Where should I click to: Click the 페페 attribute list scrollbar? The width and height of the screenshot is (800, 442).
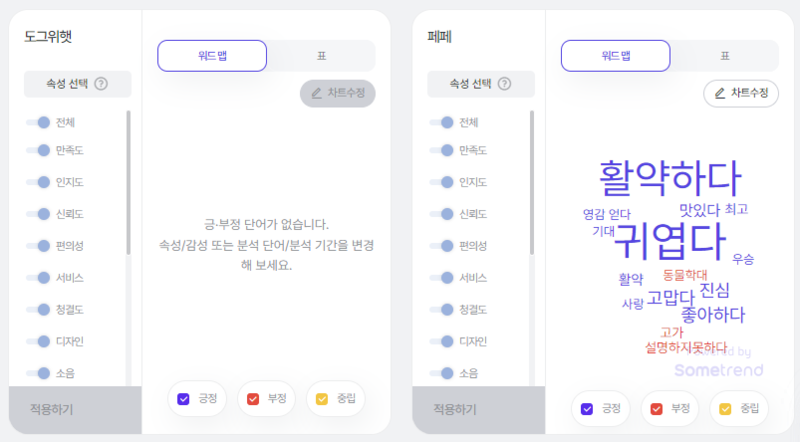[x=532, y=182]
